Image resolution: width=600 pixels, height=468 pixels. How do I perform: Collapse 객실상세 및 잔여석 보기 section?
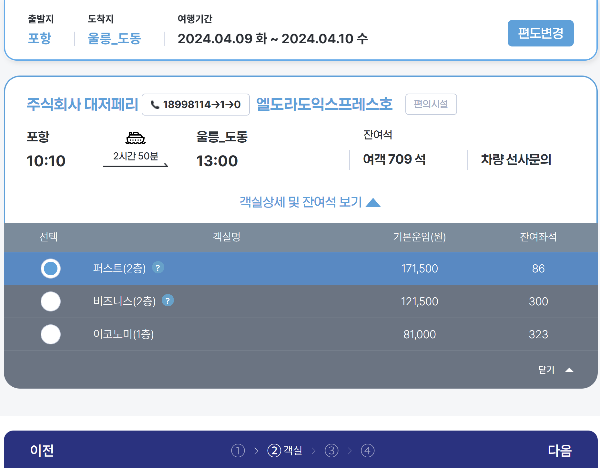[x=310, y=202]
